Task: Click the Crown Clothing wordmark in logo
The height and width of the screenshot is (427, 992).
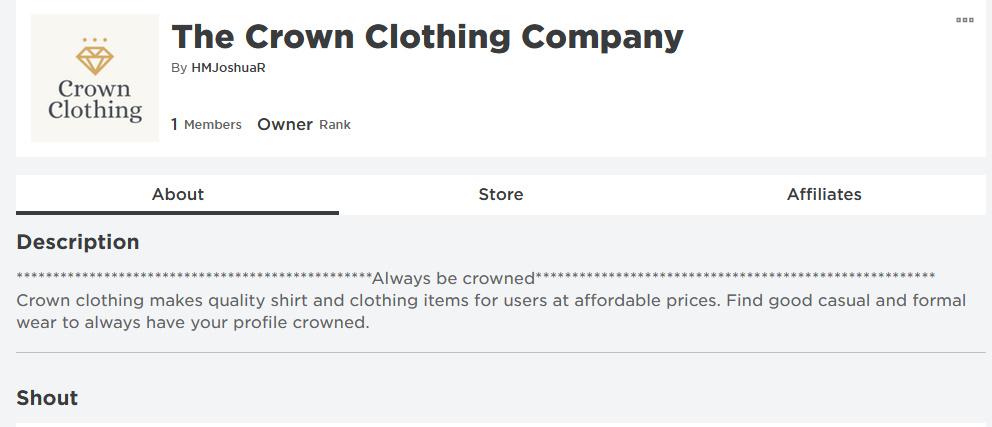Action: 95,100
